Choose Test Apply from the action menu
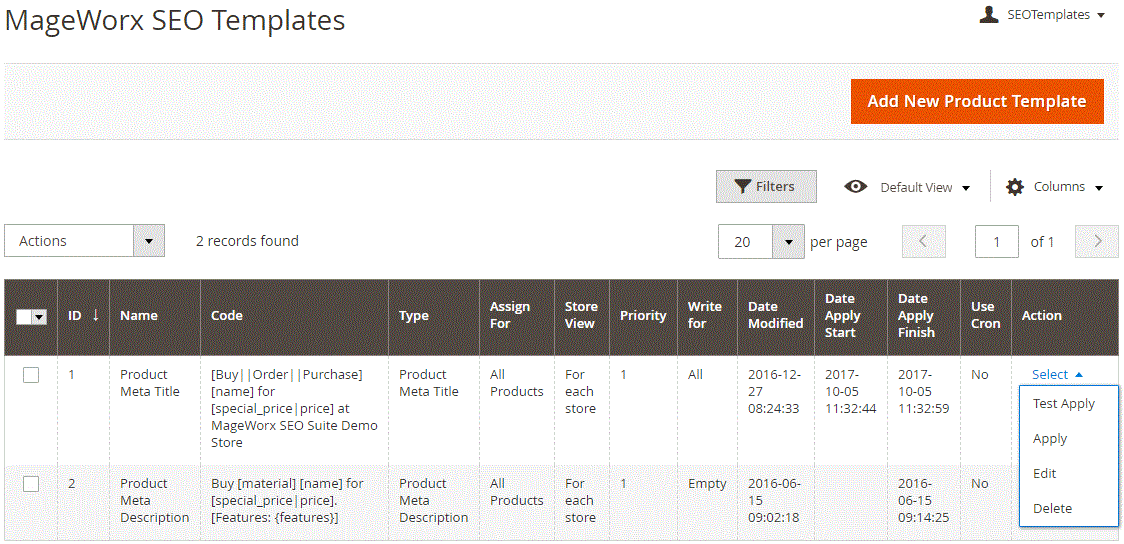 pos(1064,404)
